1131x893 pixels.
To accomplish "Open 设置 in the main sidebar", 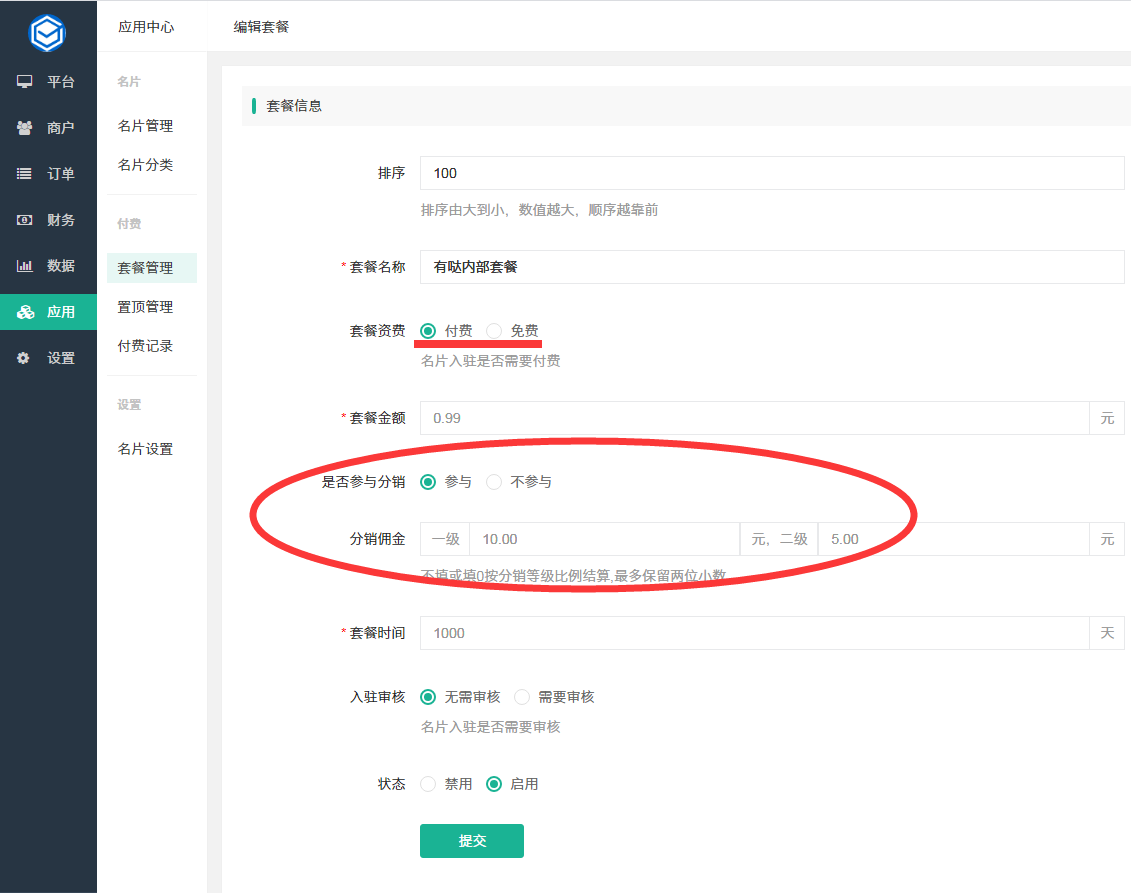I will [x=48, y=358].
